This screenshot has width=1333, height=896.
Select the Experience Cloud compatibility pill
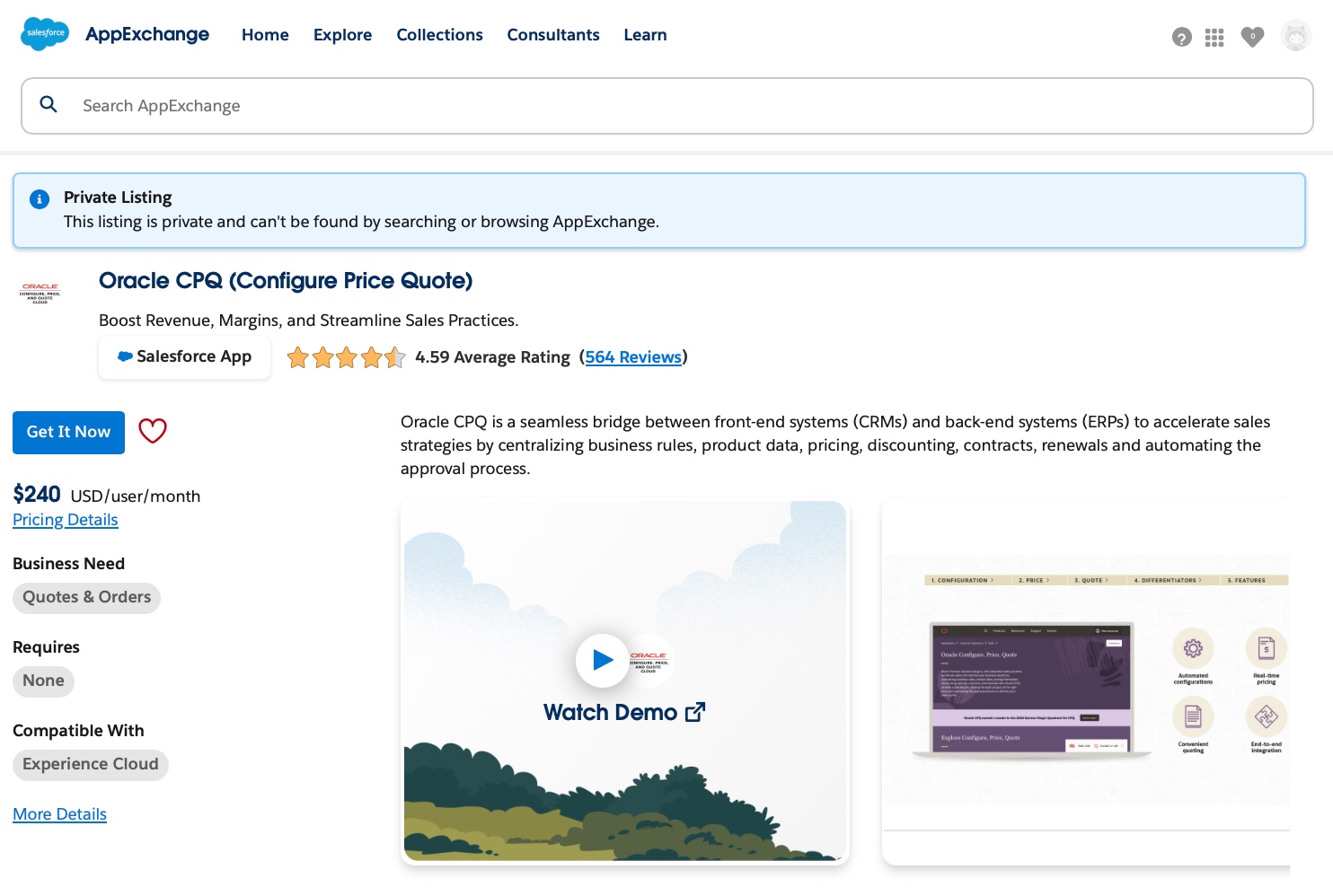tap(90, 764)
